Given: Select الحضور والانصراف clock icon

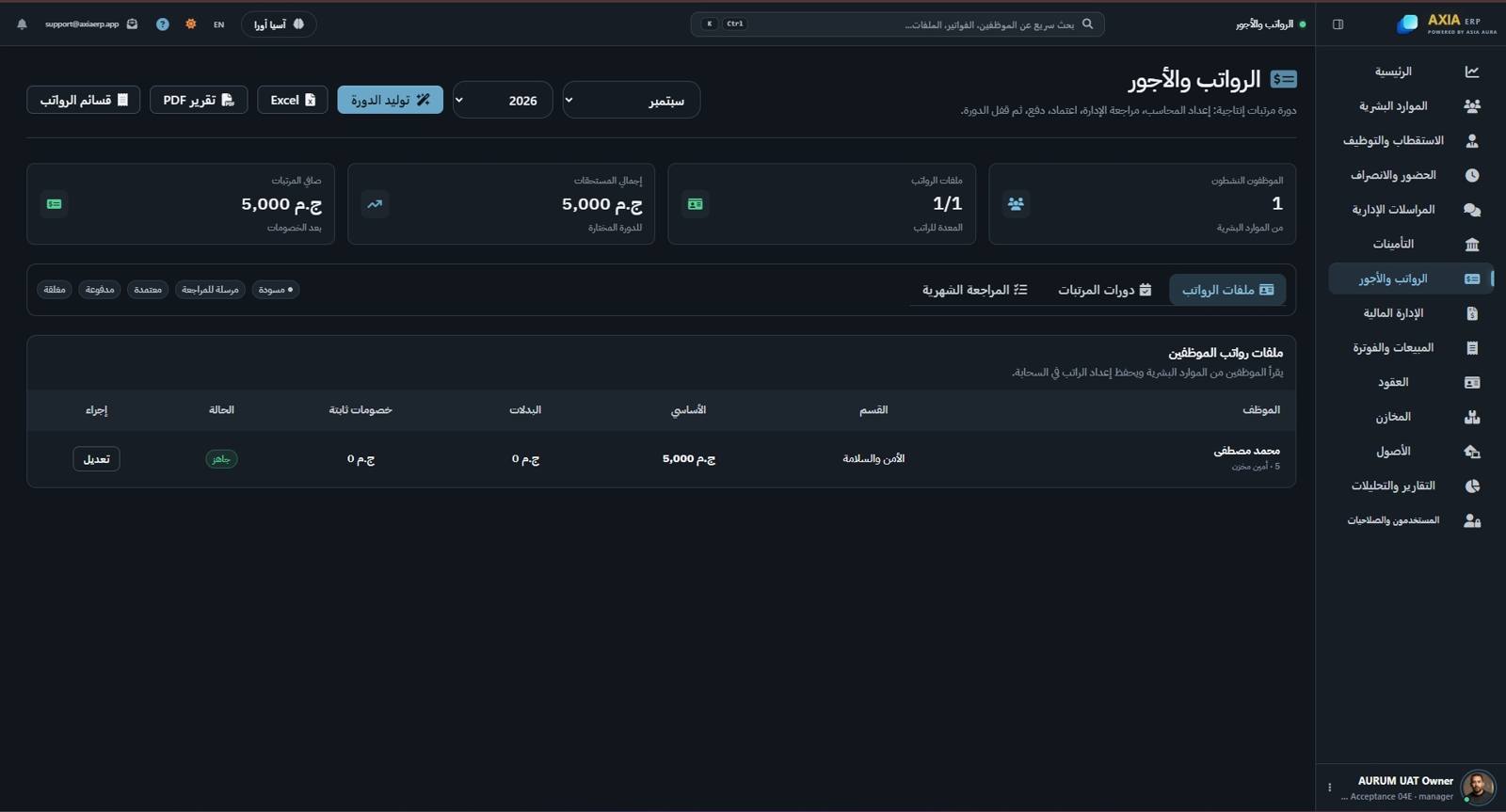Looking at the screenshot, I should (1472, 175).
